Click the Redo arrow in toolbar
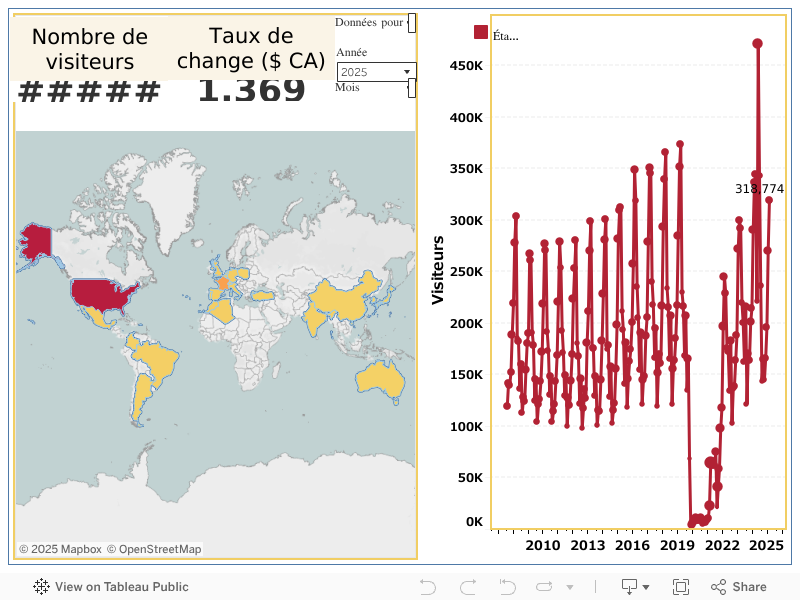This screenshot has height=600, width=800. (468, 587)
